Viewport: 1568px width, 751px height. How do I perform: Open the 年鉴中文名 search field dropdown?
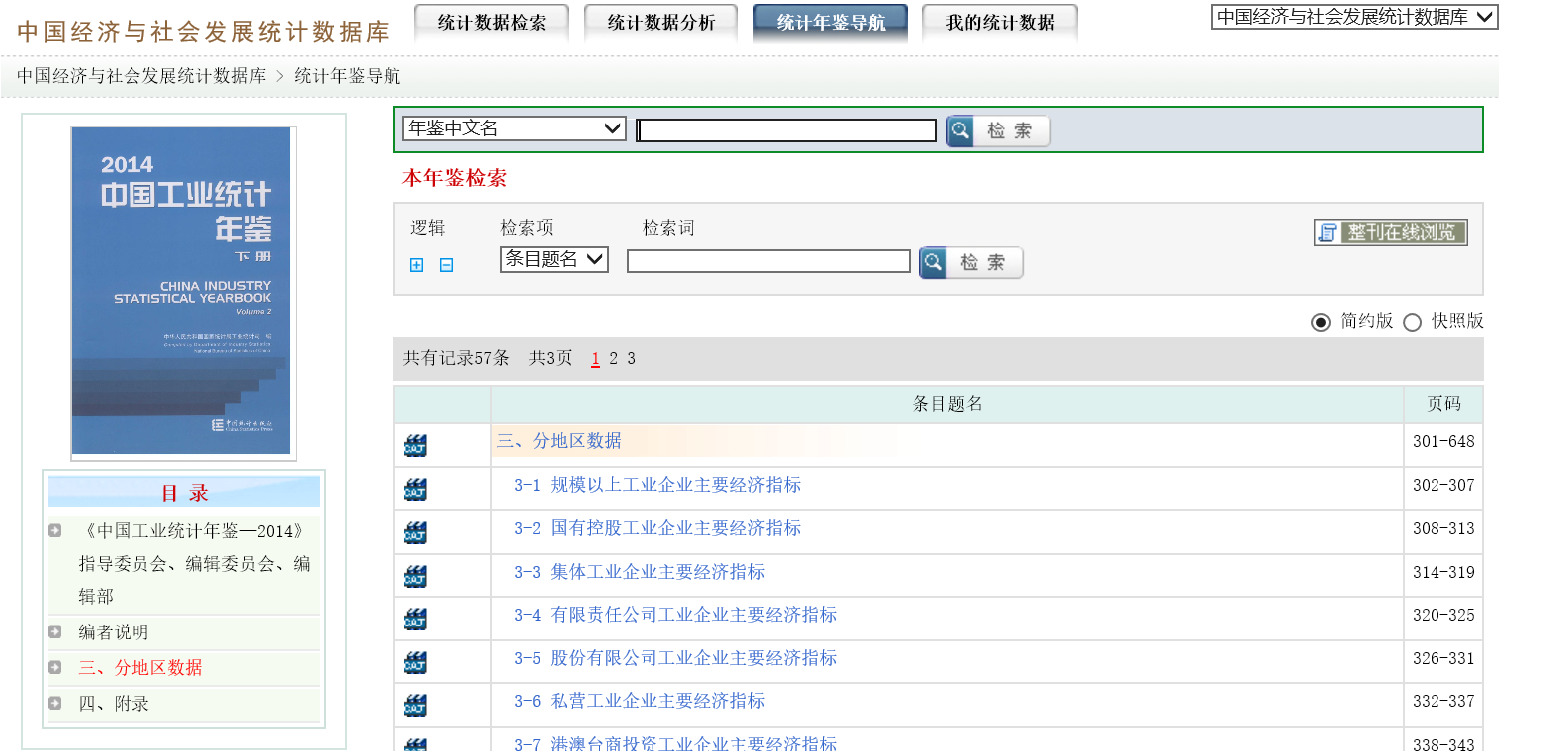click(x=514, y=128)
